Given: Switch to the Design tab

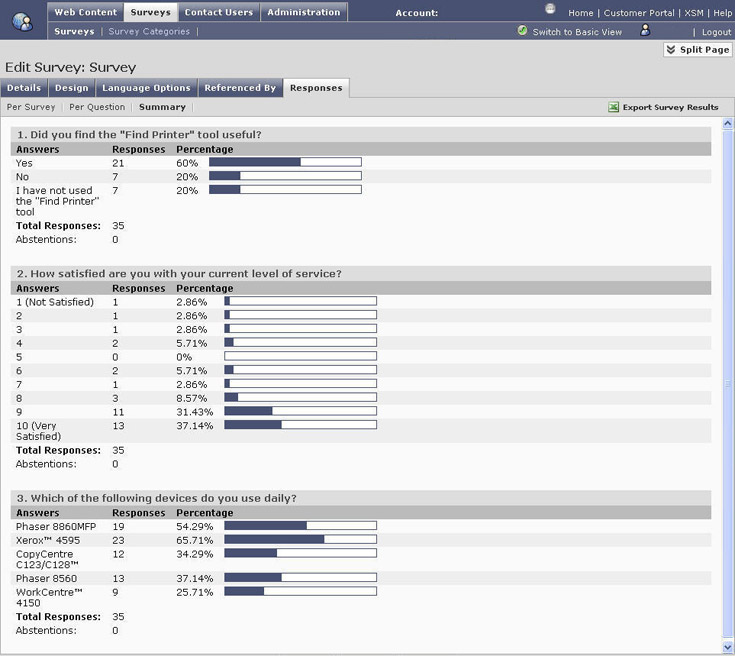Looking at the screenshot, I should [x=71, y=88].
